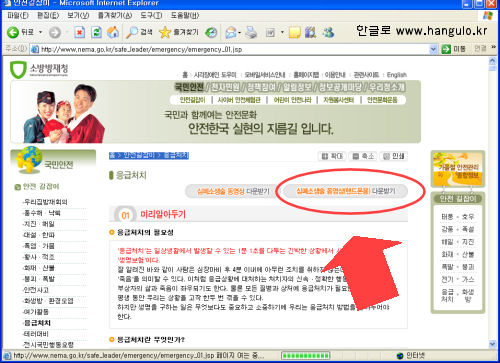Open the 파일(F) menu
Screen dimensions: 500x363
[x=18, y=15]
